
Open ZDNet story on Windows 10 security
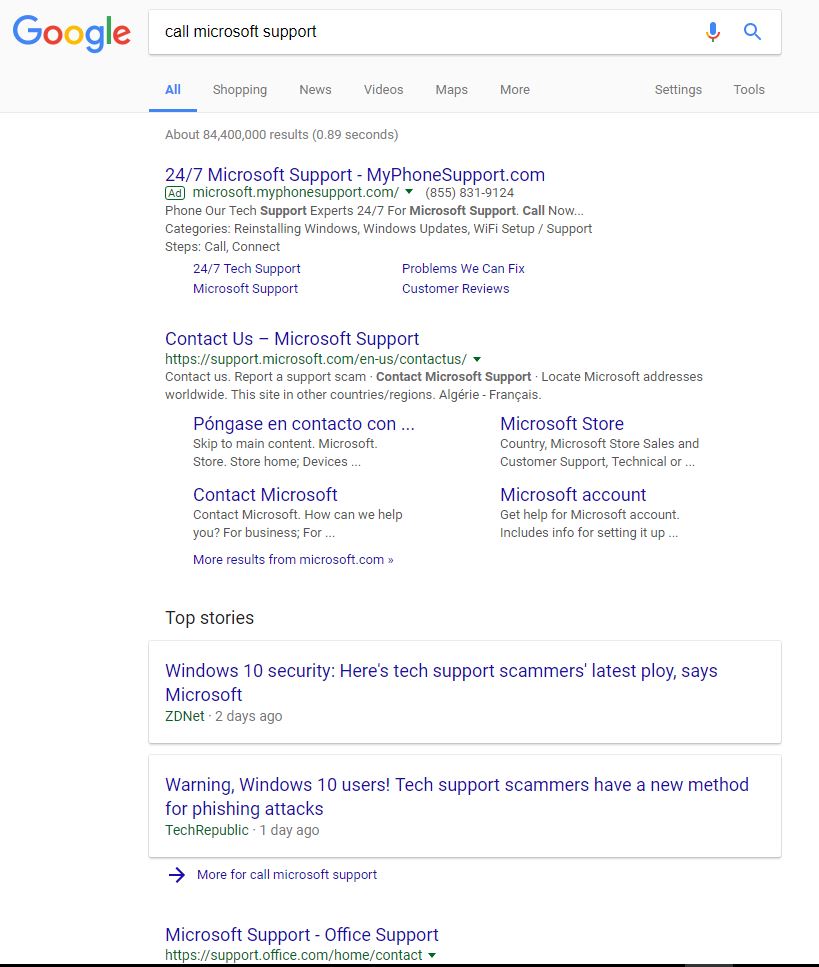(442, 682)
